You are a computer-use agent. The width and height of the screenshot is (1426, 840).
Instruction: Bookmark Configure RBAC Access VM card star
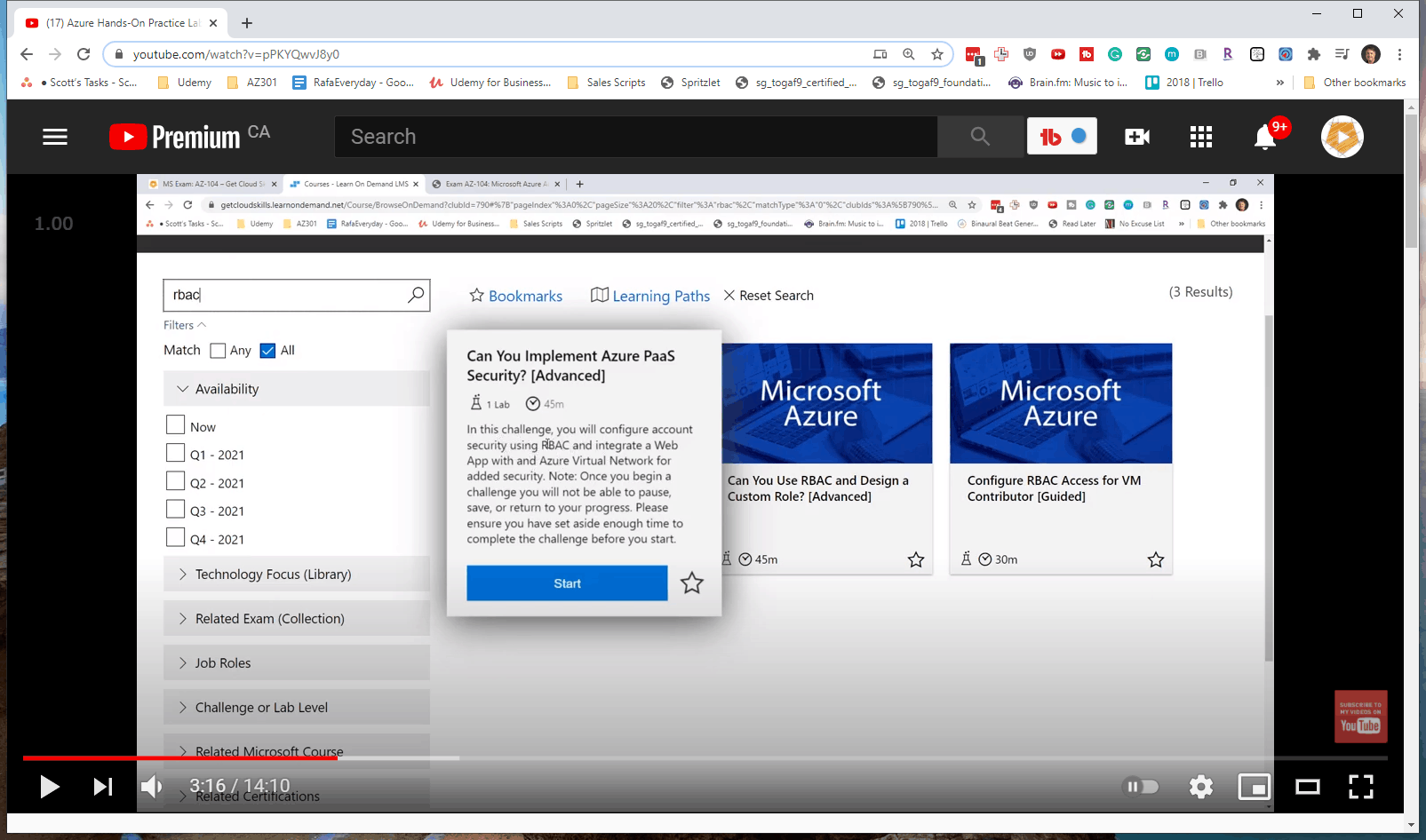coord(1156,559)
